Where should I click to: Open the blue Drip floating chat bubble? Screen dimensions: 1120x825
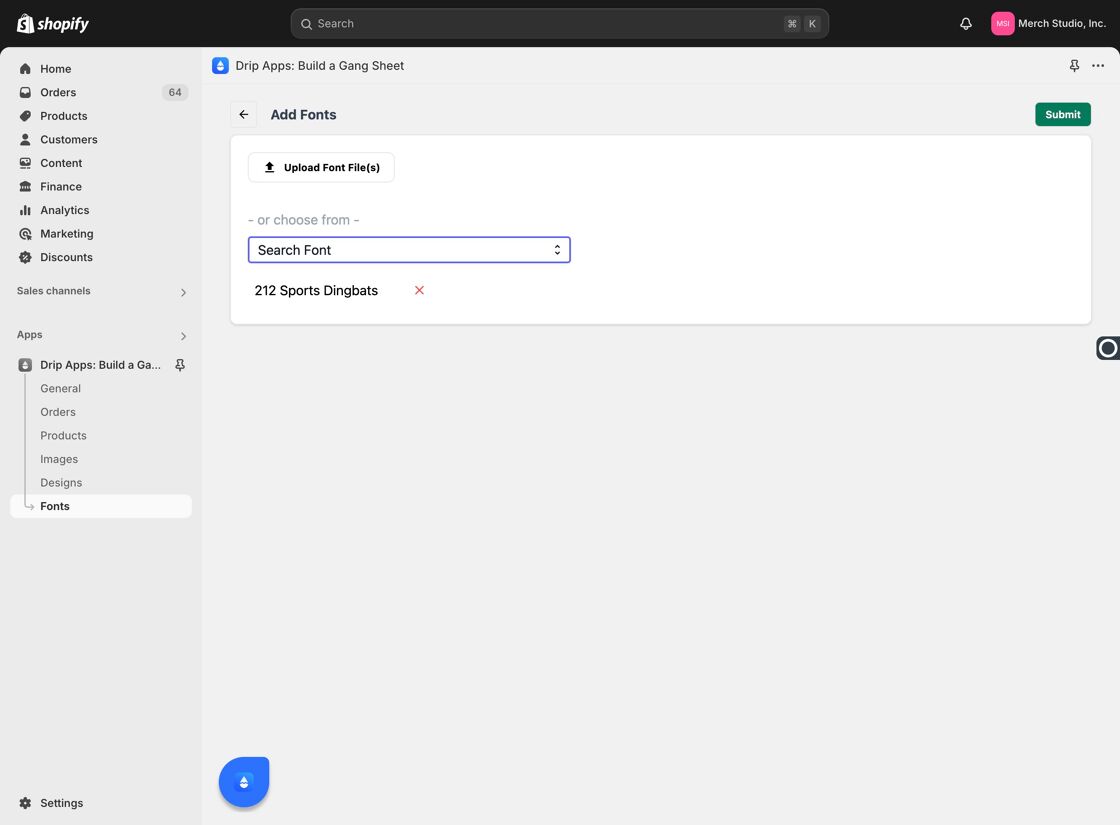244,782
